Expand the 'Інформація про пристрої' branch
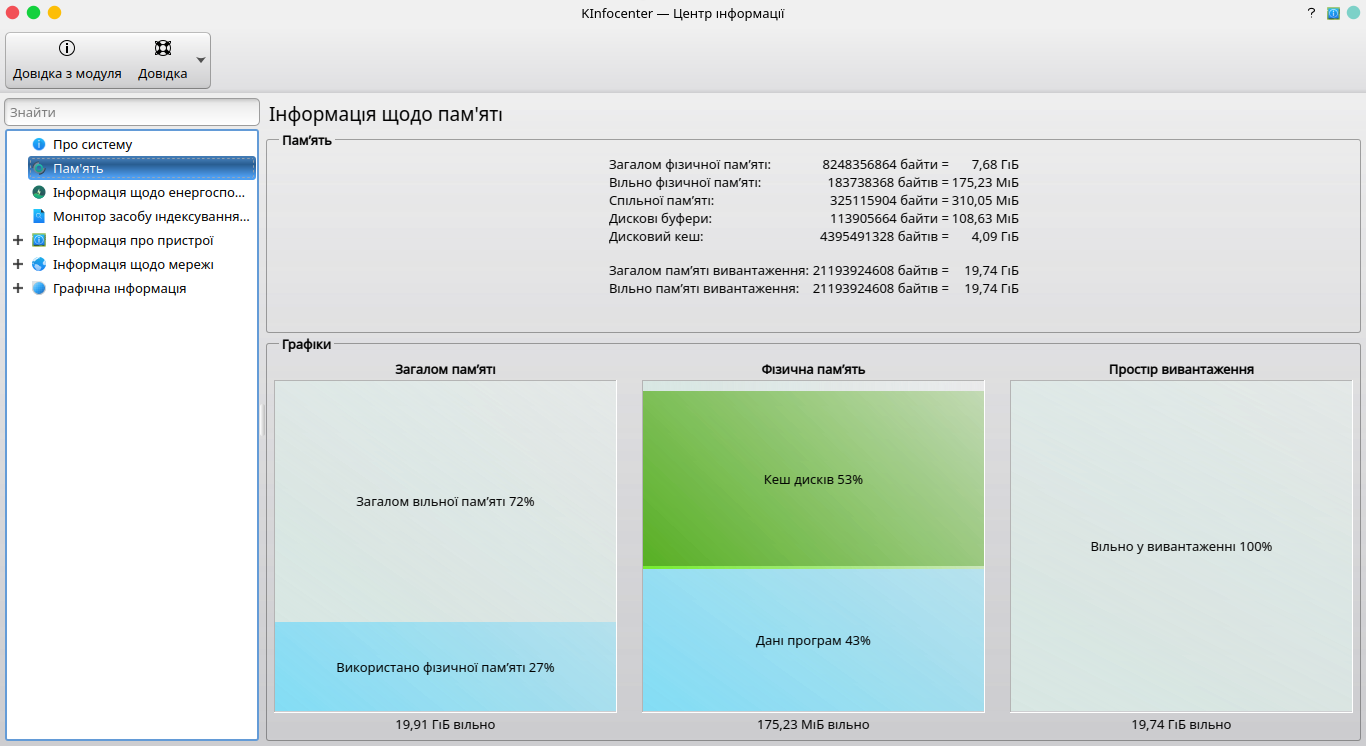Screen dimensions: 1366x746 (x=17, y=240)
